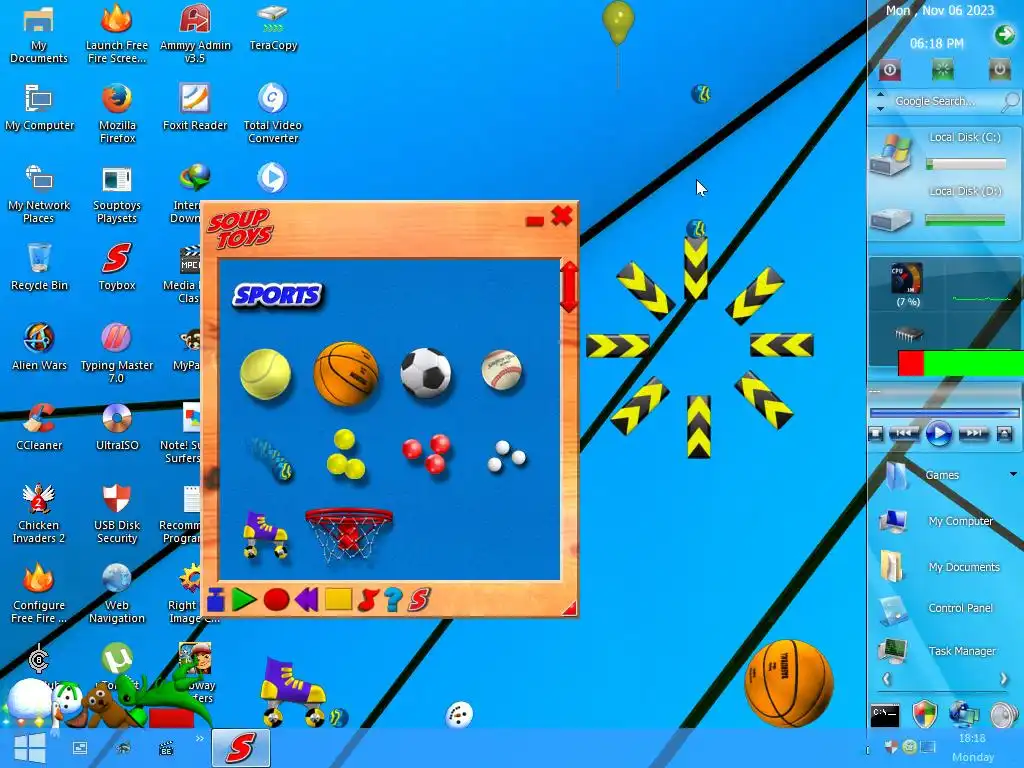Open Task Manager from the sidebar
Image resolution: width=1024 pixels, height=768 pixels.
[x=962, y=651]
